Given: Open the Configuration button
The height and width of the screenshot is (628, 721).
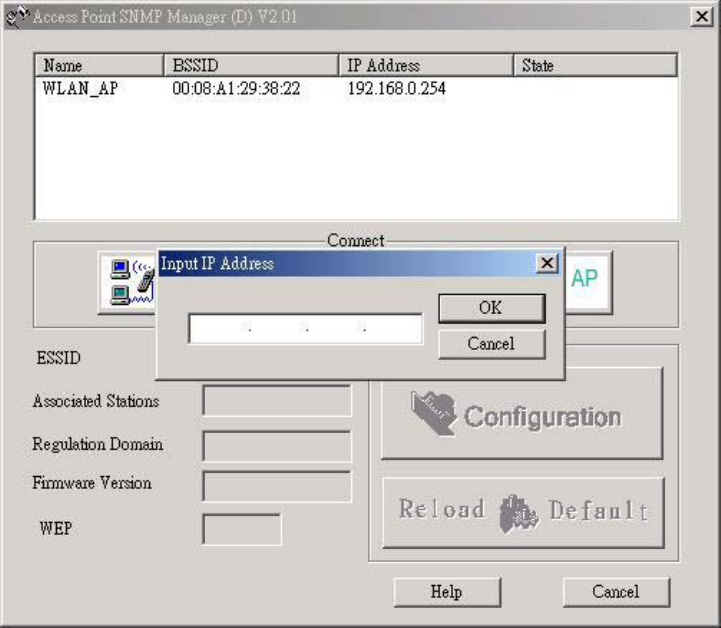Looking at the screenshot, I should 522,413.
